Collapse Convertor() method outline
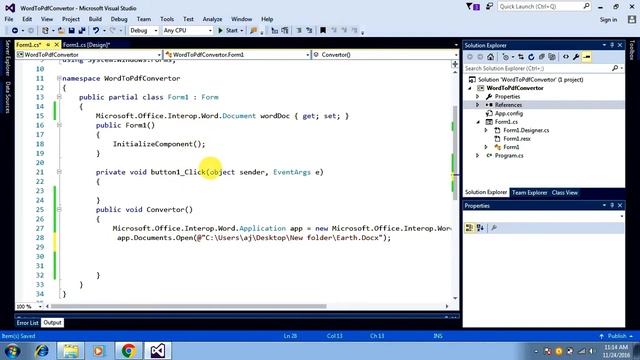The height and width of the screenshot is (360, 640). pyautogui.click(x=59, y=209)
